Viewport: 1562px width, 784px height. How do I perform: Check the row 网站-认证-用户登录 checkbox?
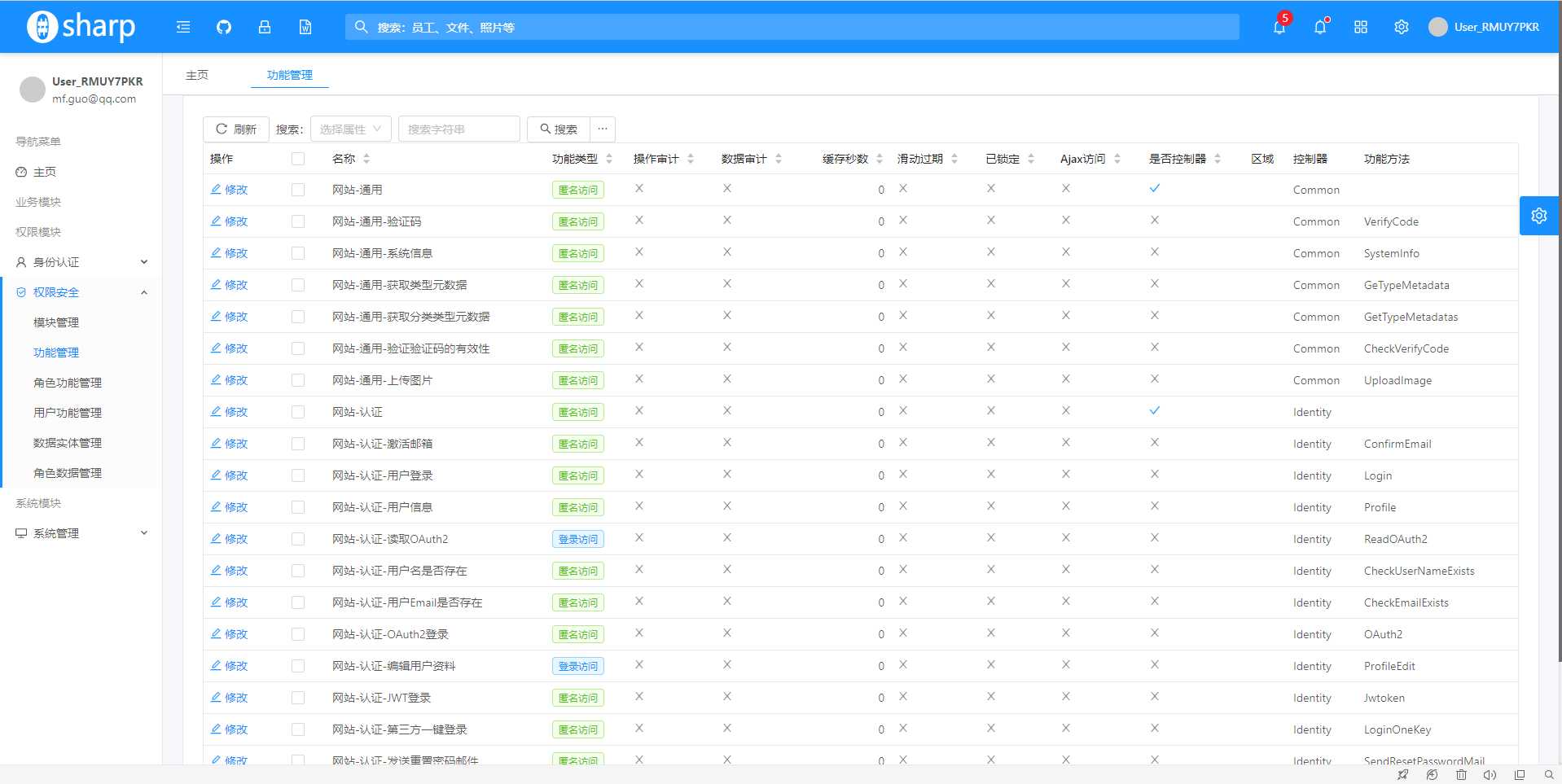[298, 475]
